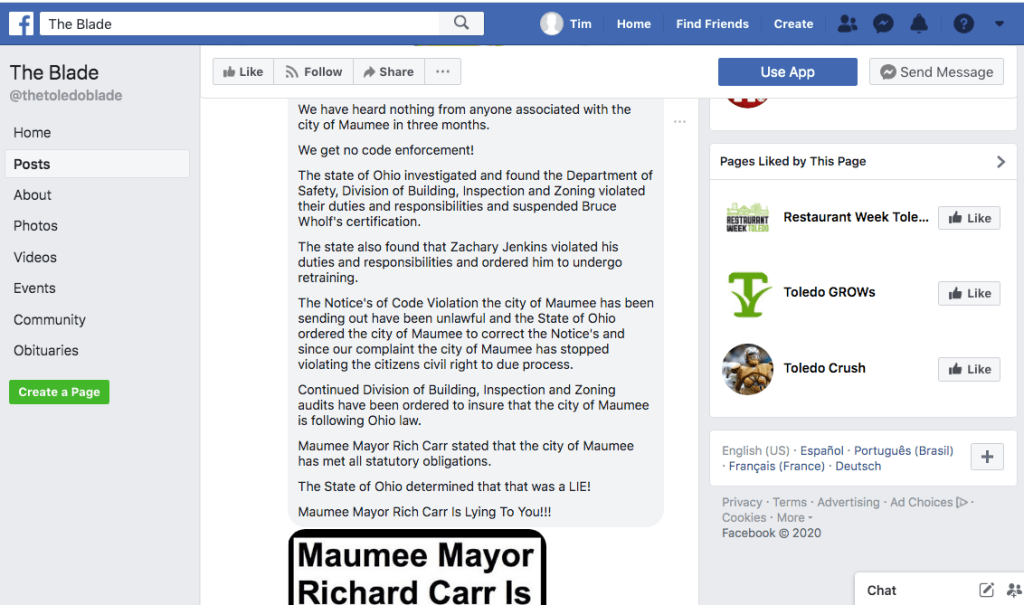Open the account dropdown arrow in top bar
Viewport: 1024px width, 605px height.
(x=999, y=24)
